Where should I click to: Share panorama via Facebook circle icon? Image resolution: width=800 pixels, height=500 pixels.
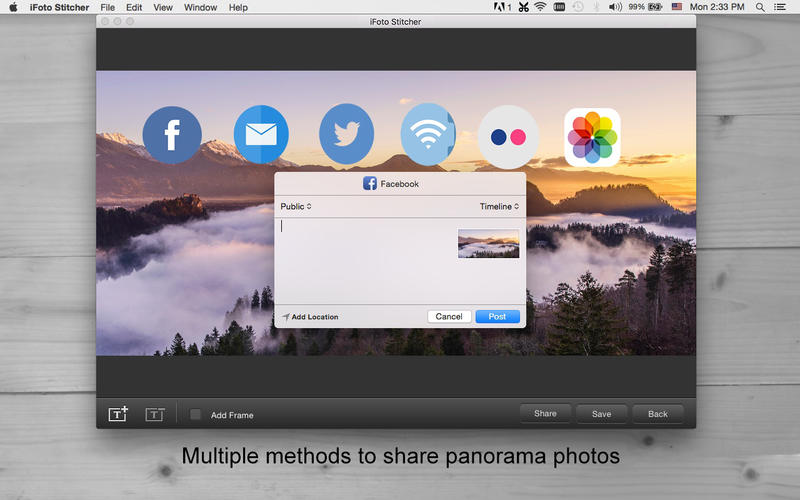172,135
